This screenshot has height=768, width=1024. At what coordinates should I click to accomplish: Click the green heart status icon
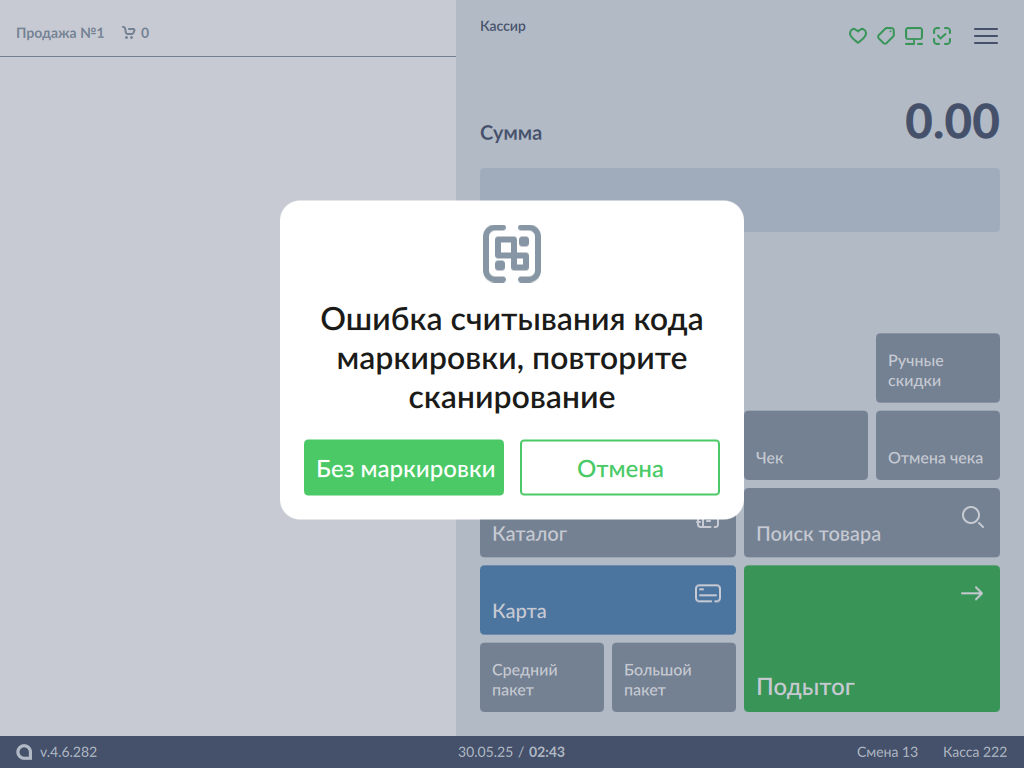click(857, 36)
